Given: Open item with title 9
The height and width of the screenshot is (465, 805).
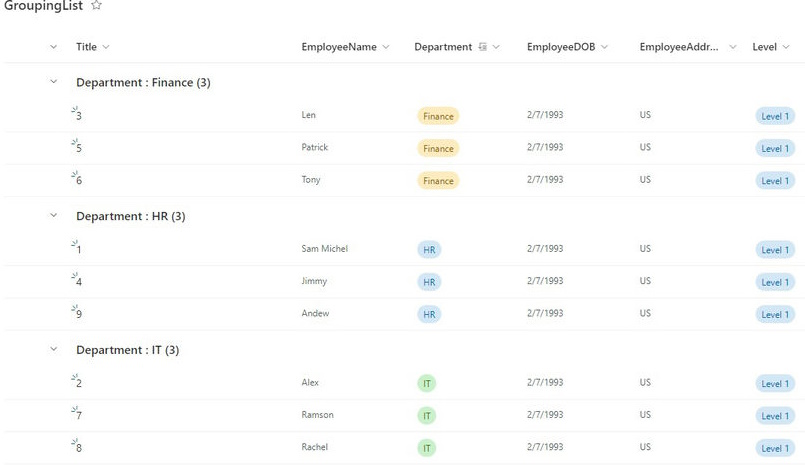Looking at the screenshot, I should click(x=79, y=315).
